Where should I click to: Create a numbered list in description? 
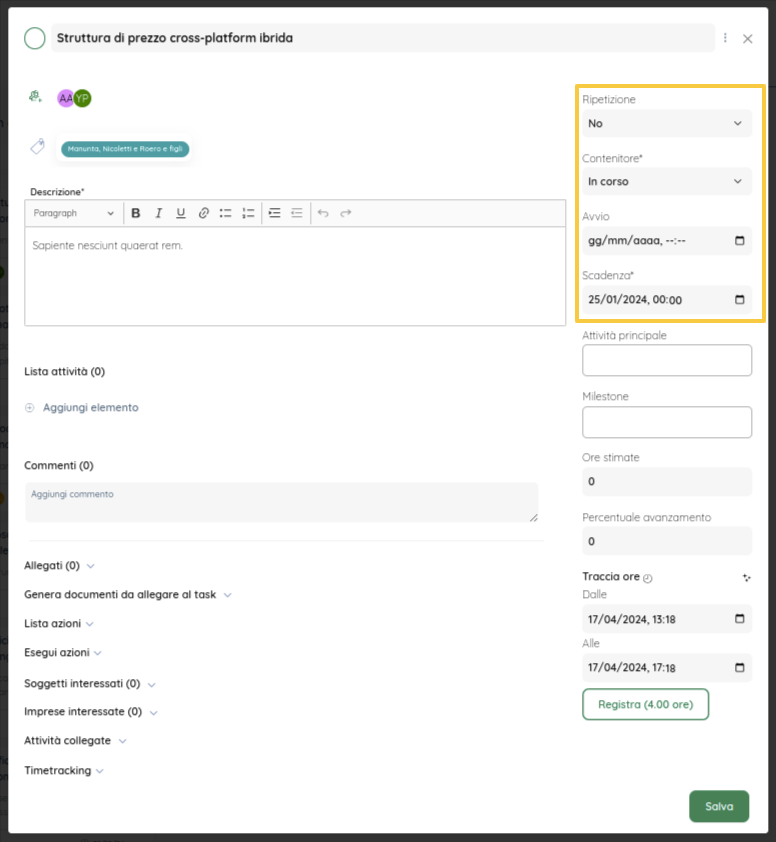248,213
